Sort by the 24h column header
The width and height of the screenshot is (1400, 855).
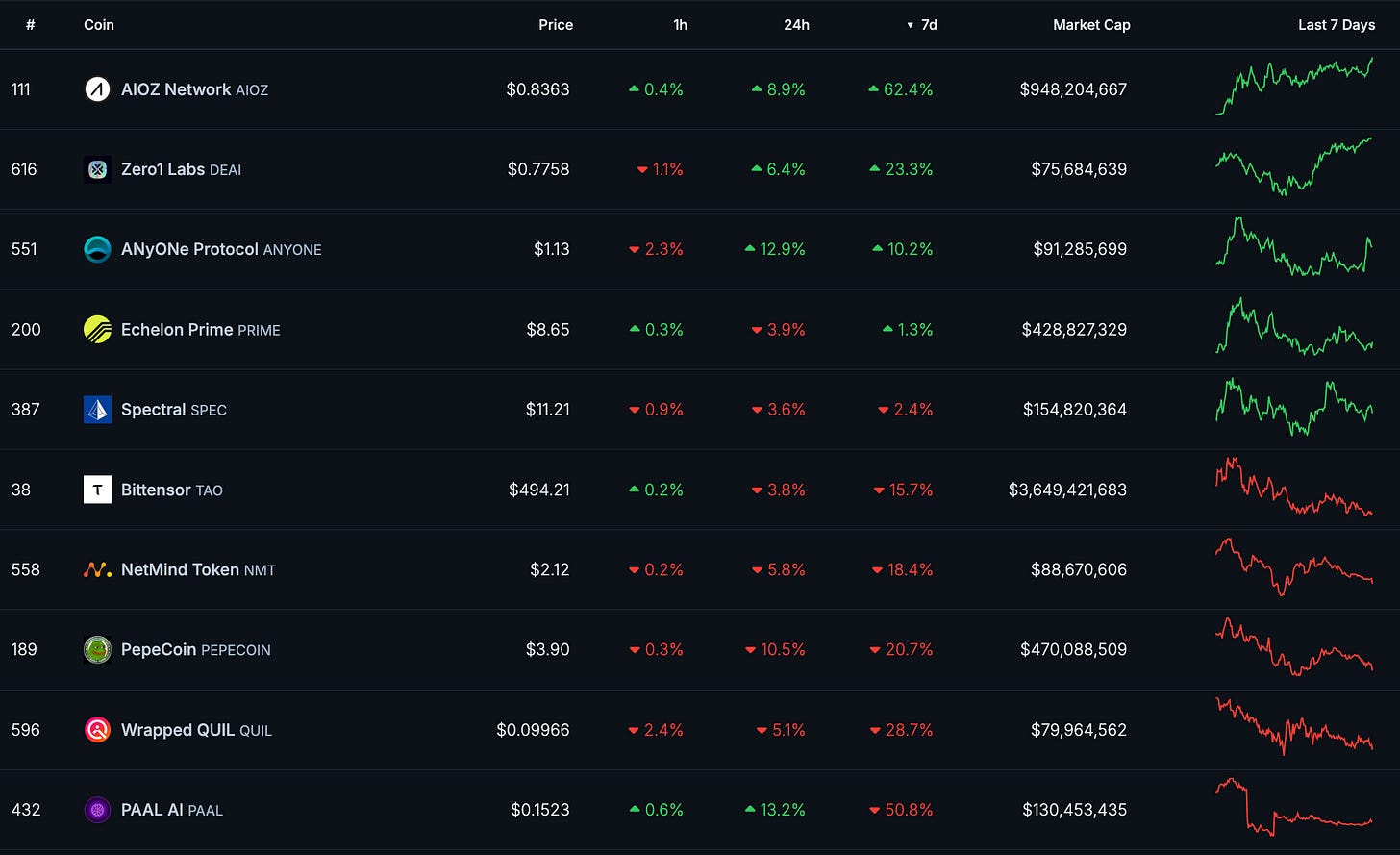pyautogui.click(x=796, y=25)
